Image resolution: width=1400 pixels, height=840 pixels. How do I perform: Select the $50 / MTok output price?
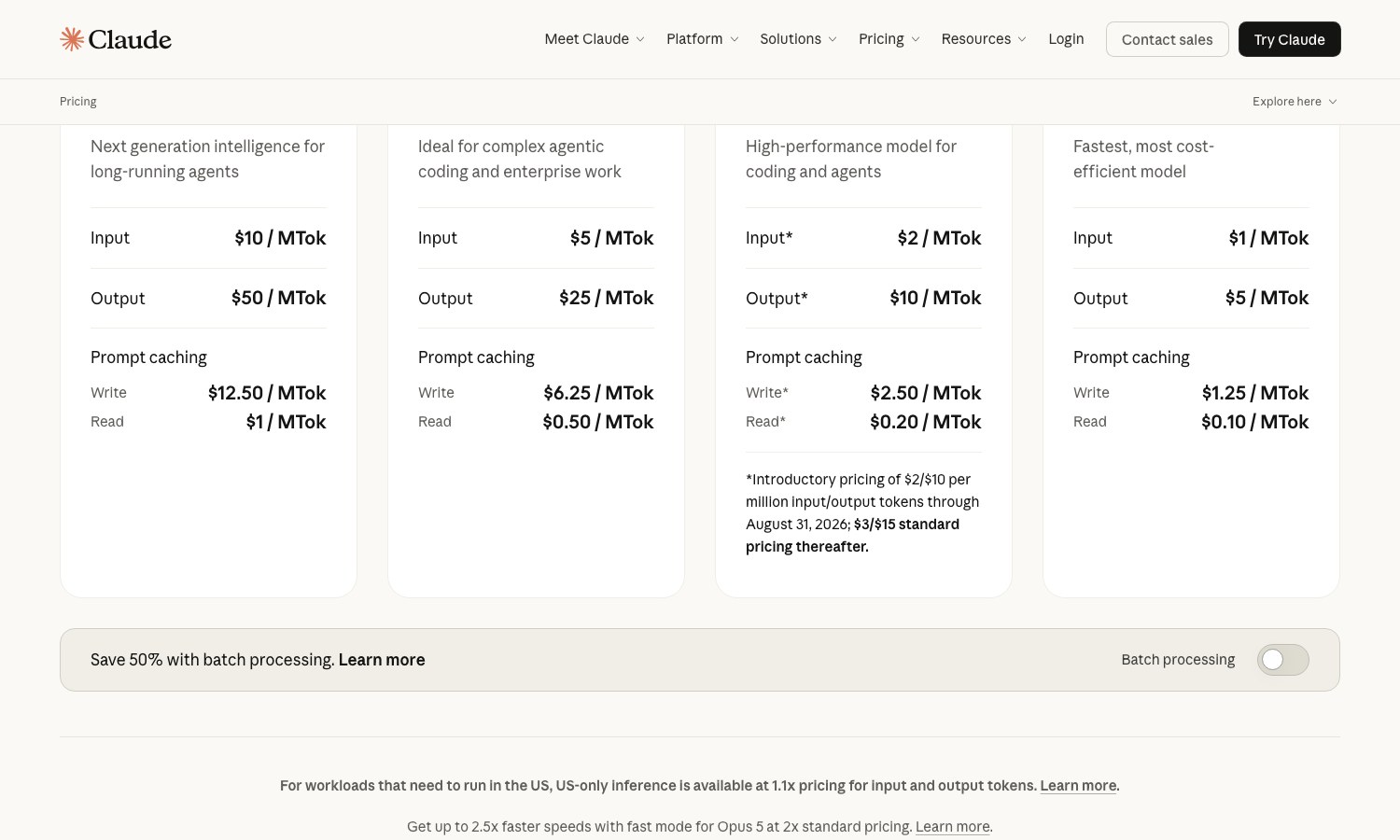279,298
